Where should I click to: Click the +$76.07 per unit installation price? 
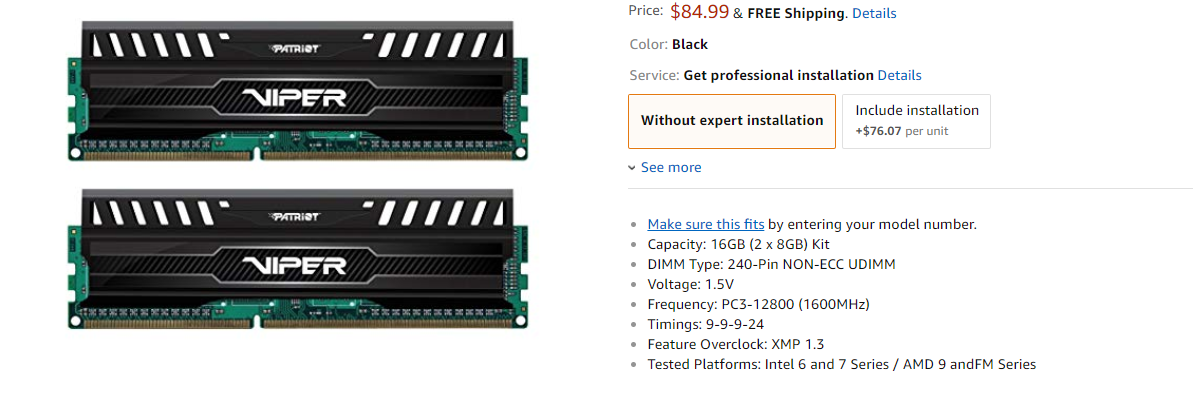click(x=902, y=131)
